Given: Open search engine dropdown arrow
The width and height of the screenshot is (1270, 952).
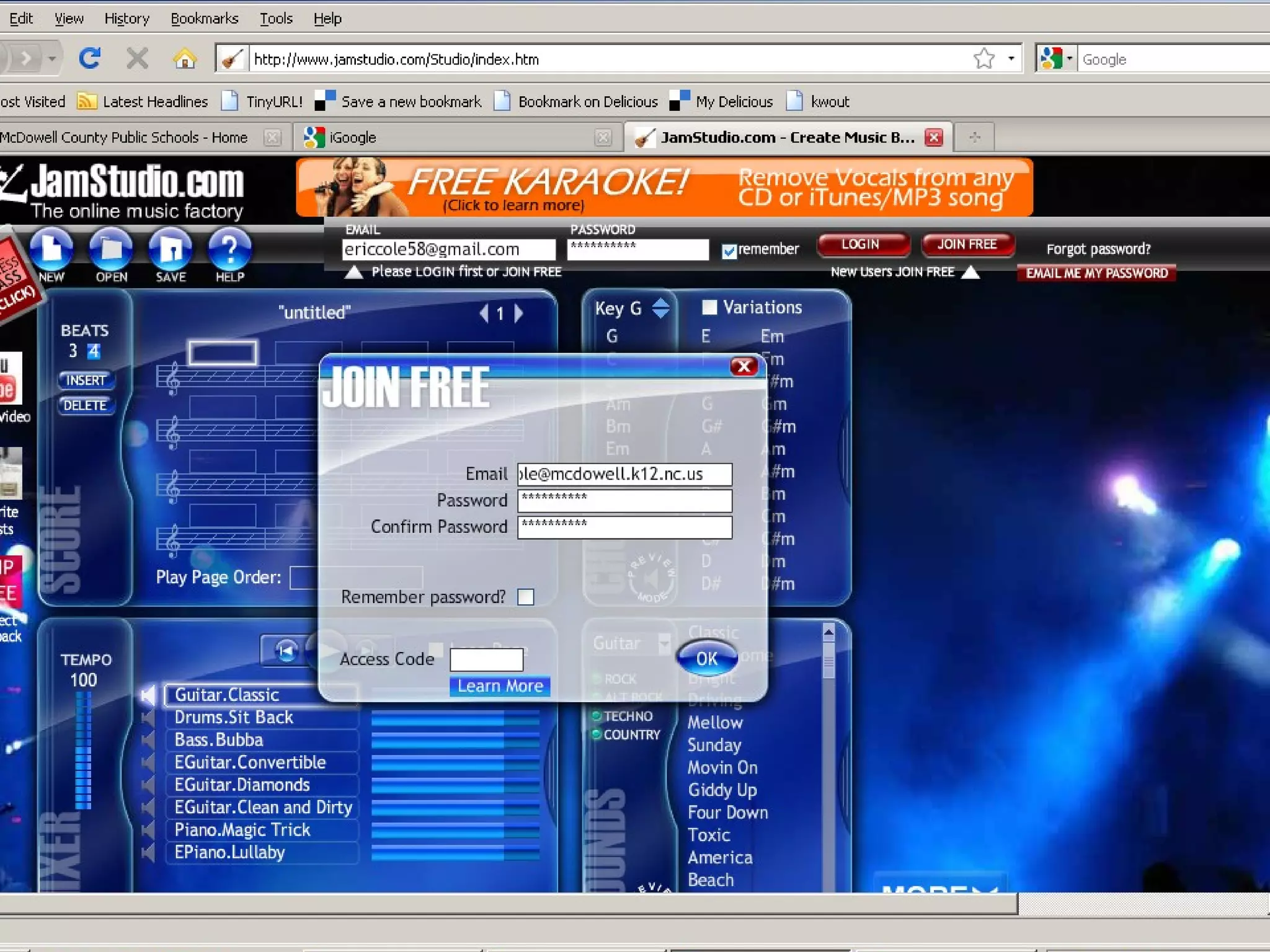Looking at the screenshot, I should coord(1069,59).
